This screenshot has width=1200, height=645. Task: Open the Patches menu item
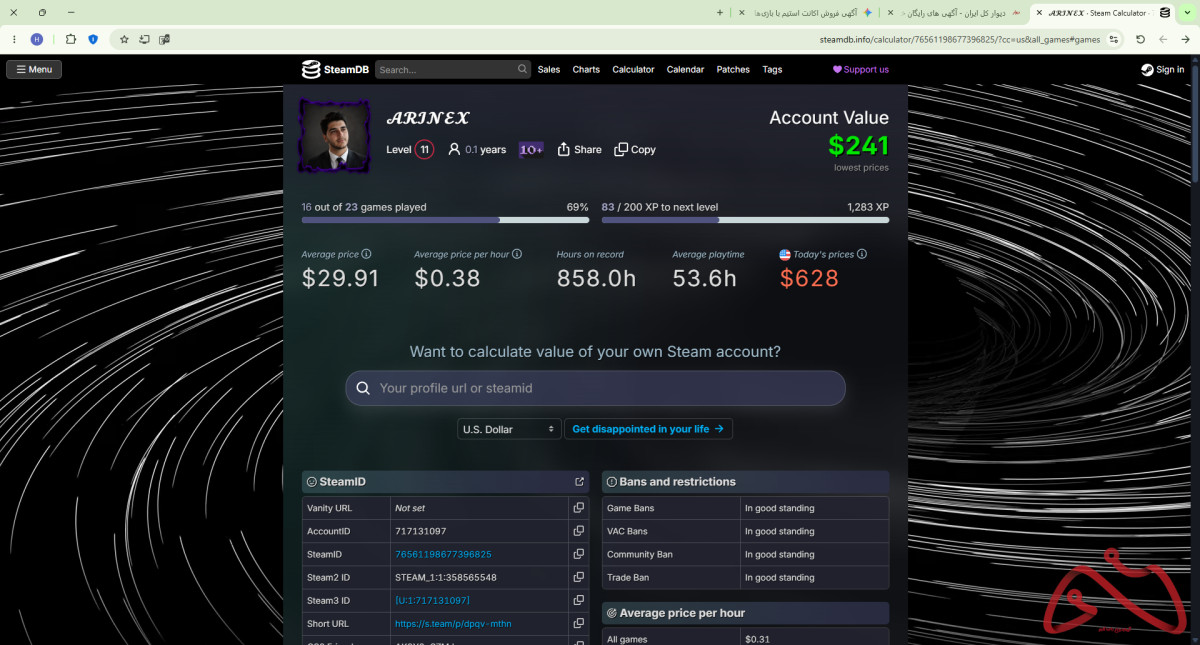point(733,69)
